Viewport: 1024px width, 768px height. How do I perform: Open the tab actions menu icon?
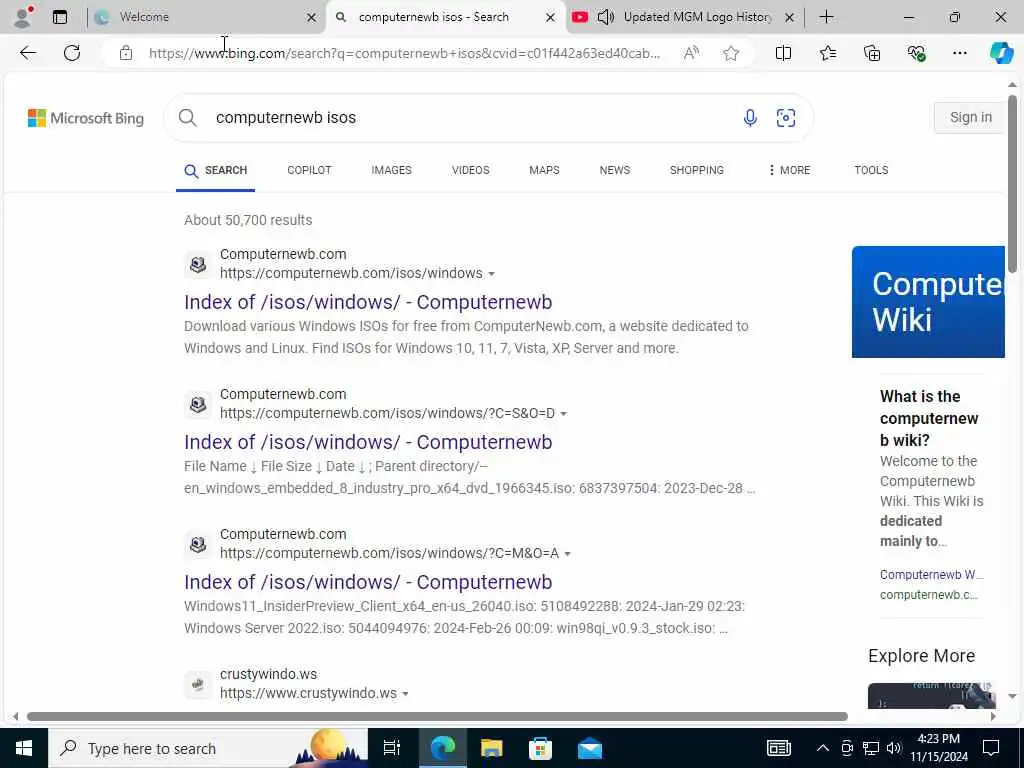point(60,17)
